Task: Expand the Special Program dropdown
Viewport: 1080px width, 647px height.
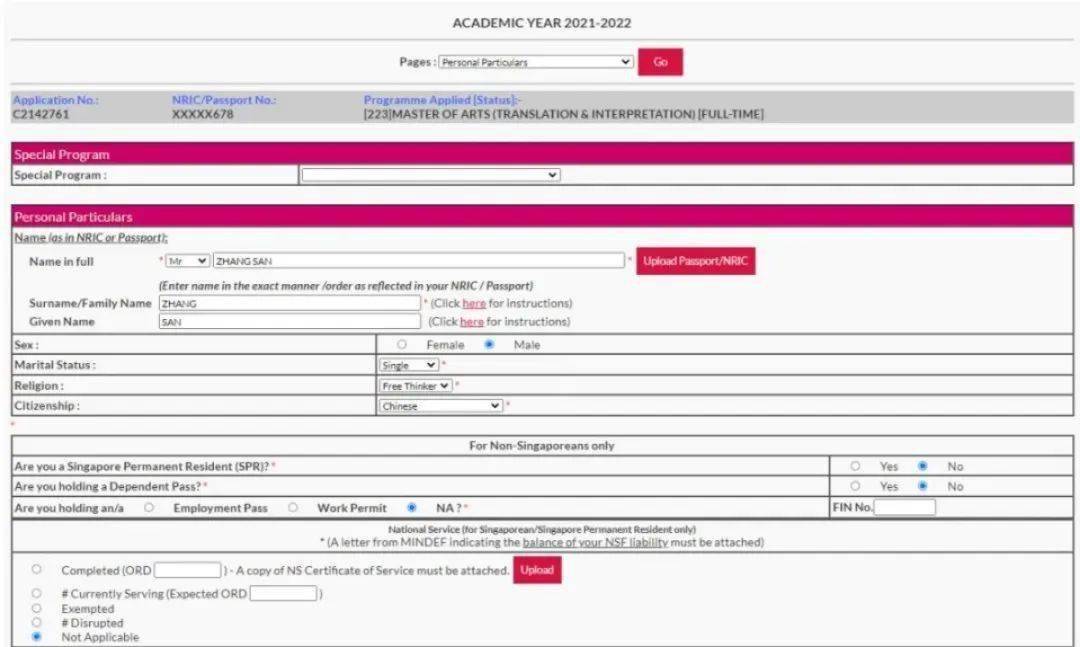Action: tap(430, 175)
